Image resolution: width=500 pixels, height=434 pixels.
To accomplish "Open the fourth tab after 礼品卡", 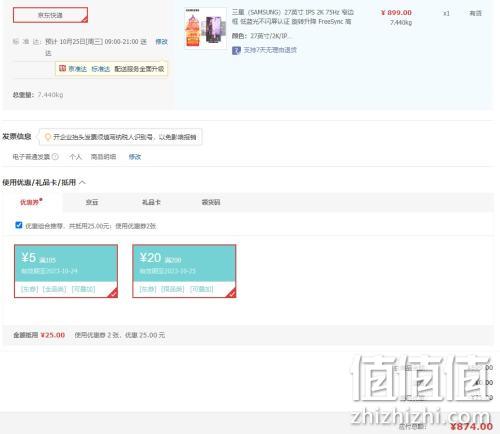I will click(x=211, y=202).
